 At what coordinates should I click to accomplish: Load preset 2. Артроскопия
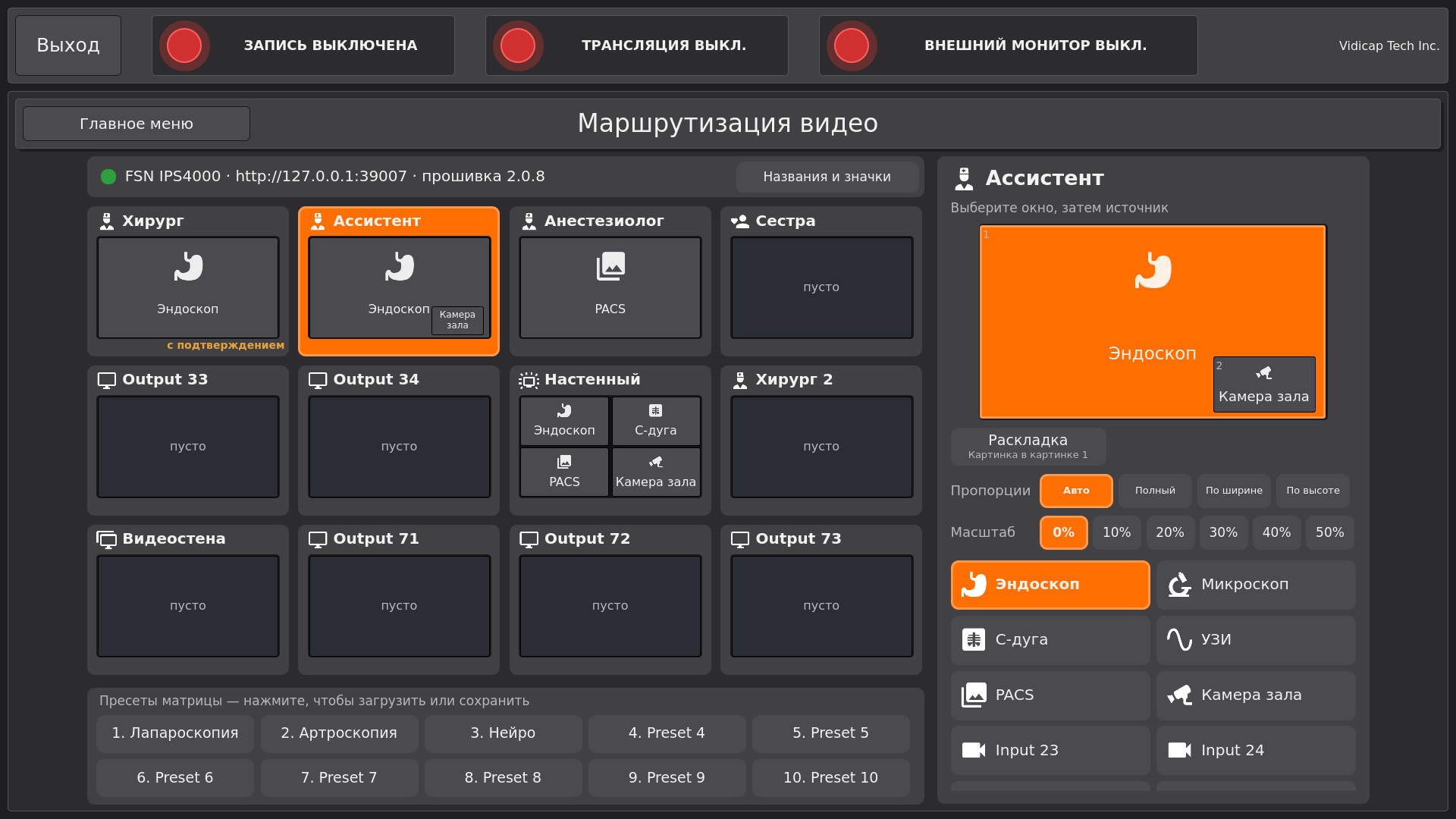339,733
